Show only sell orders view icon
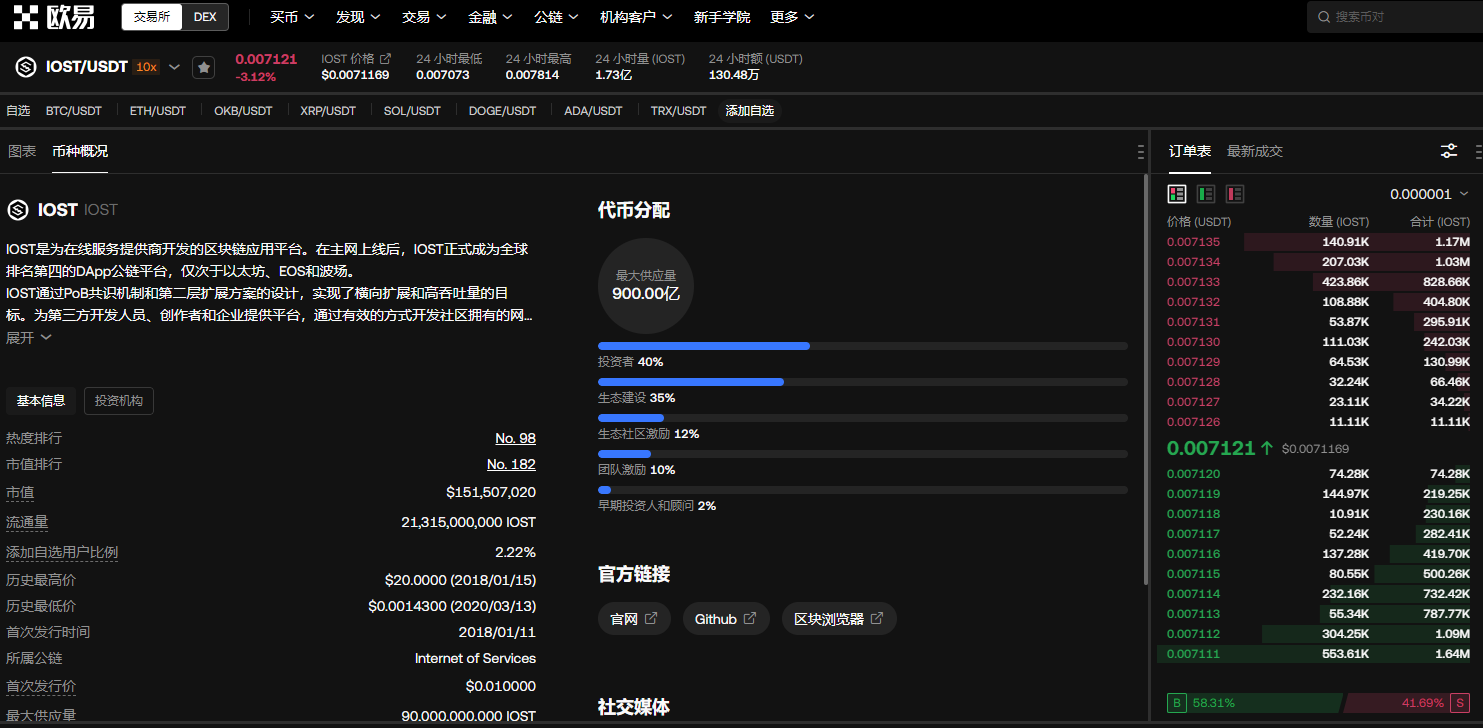The image size is (1483, 728). point(1235,194)
